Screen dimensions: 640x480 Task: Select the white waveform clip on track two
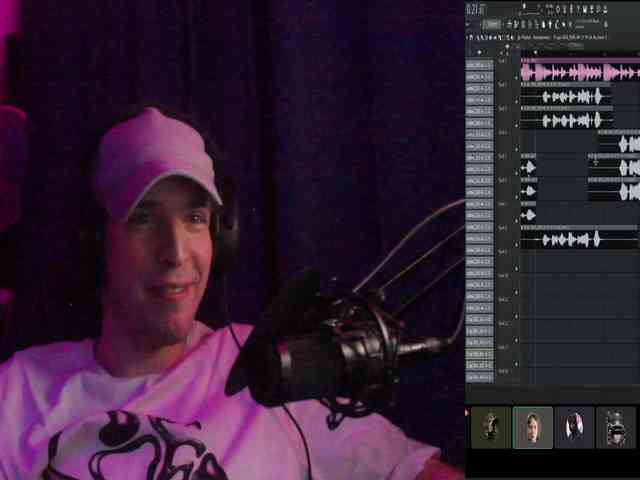tap(572, 96)
